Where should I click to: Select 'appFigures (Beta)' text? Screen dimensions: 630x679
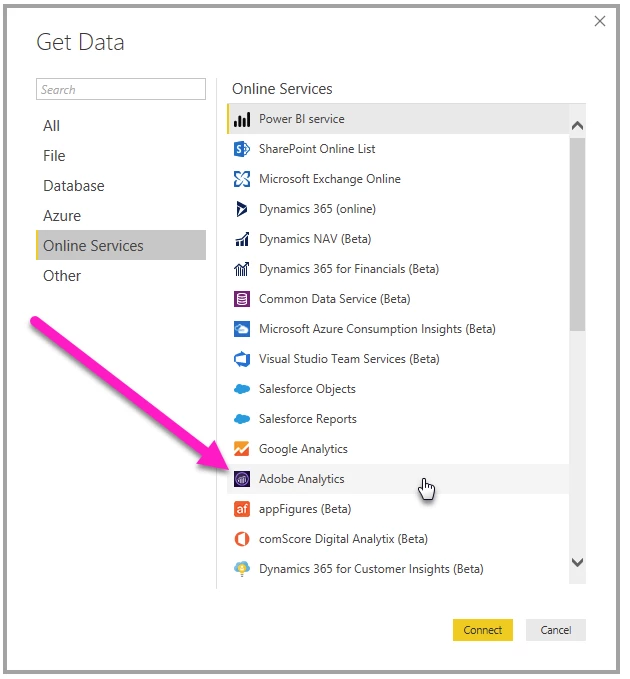(305, 509)
